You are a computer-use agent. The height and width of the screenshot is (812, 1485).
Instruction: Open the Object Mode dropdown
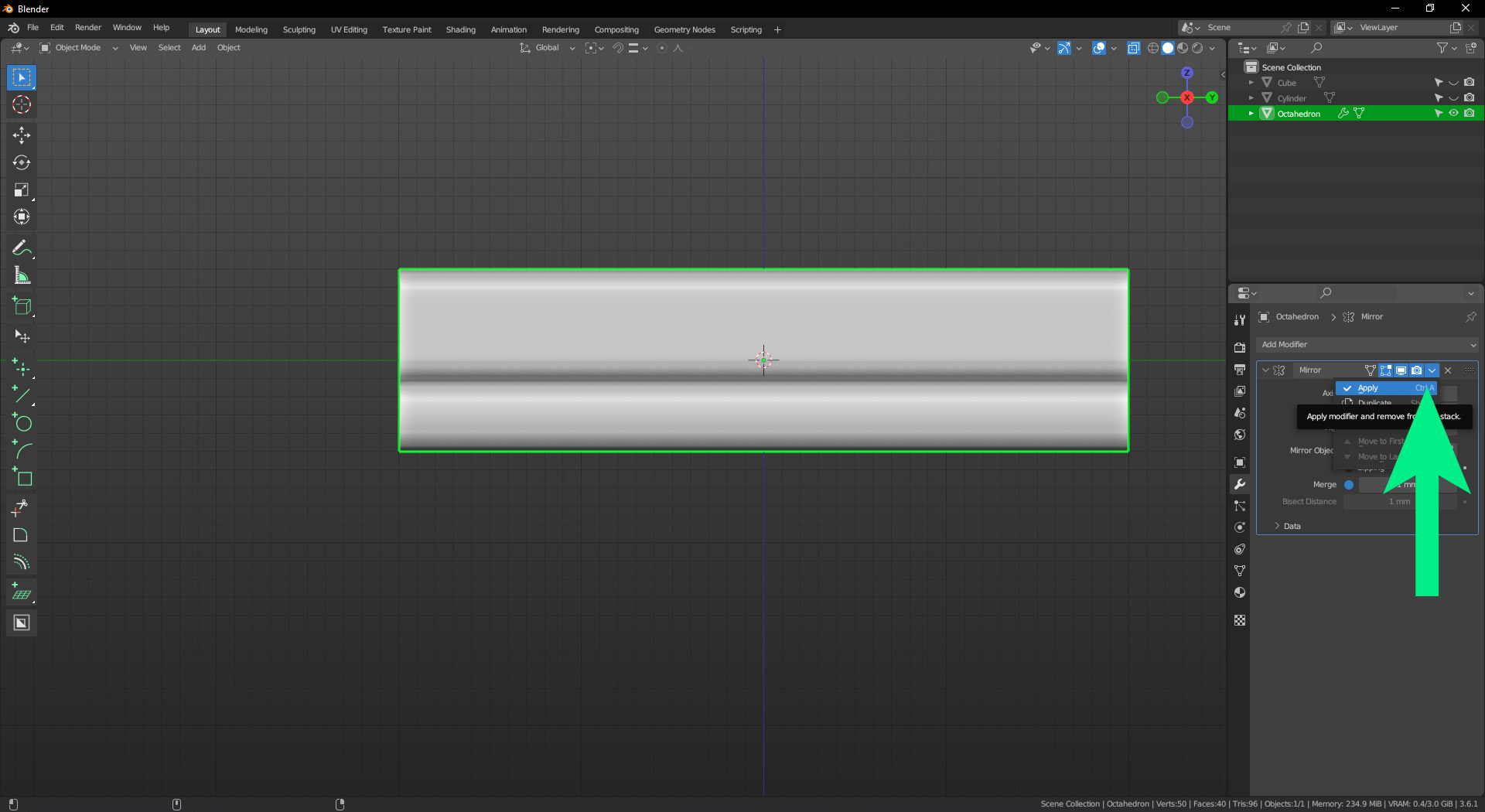coord(79,48)
